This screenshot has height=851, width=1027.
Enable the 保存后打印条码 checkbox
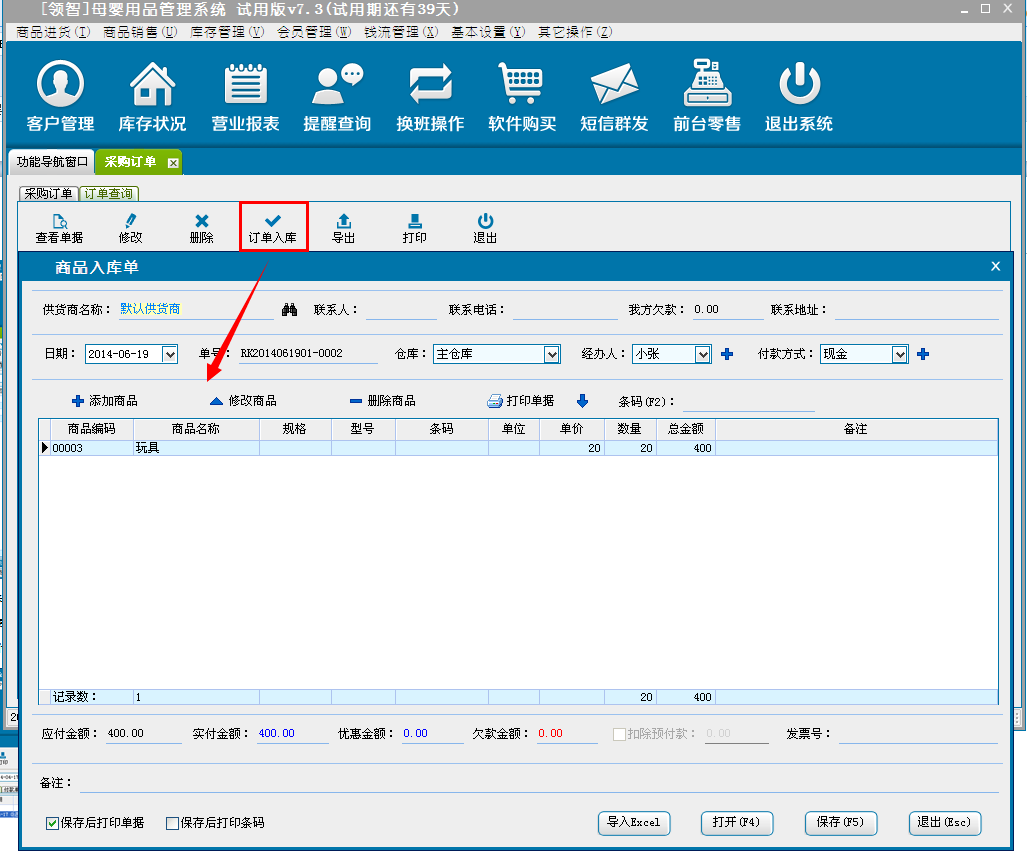coord(172,823)
